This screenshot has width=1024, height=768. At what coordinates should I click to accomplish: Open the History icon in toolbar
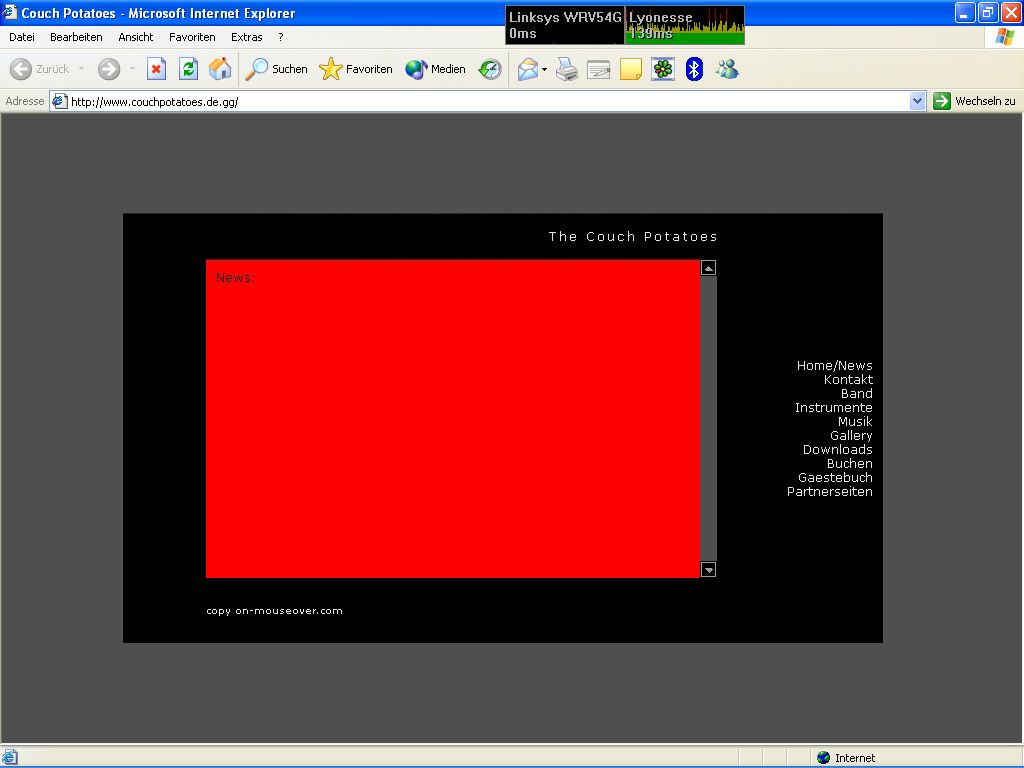[490, 69]
